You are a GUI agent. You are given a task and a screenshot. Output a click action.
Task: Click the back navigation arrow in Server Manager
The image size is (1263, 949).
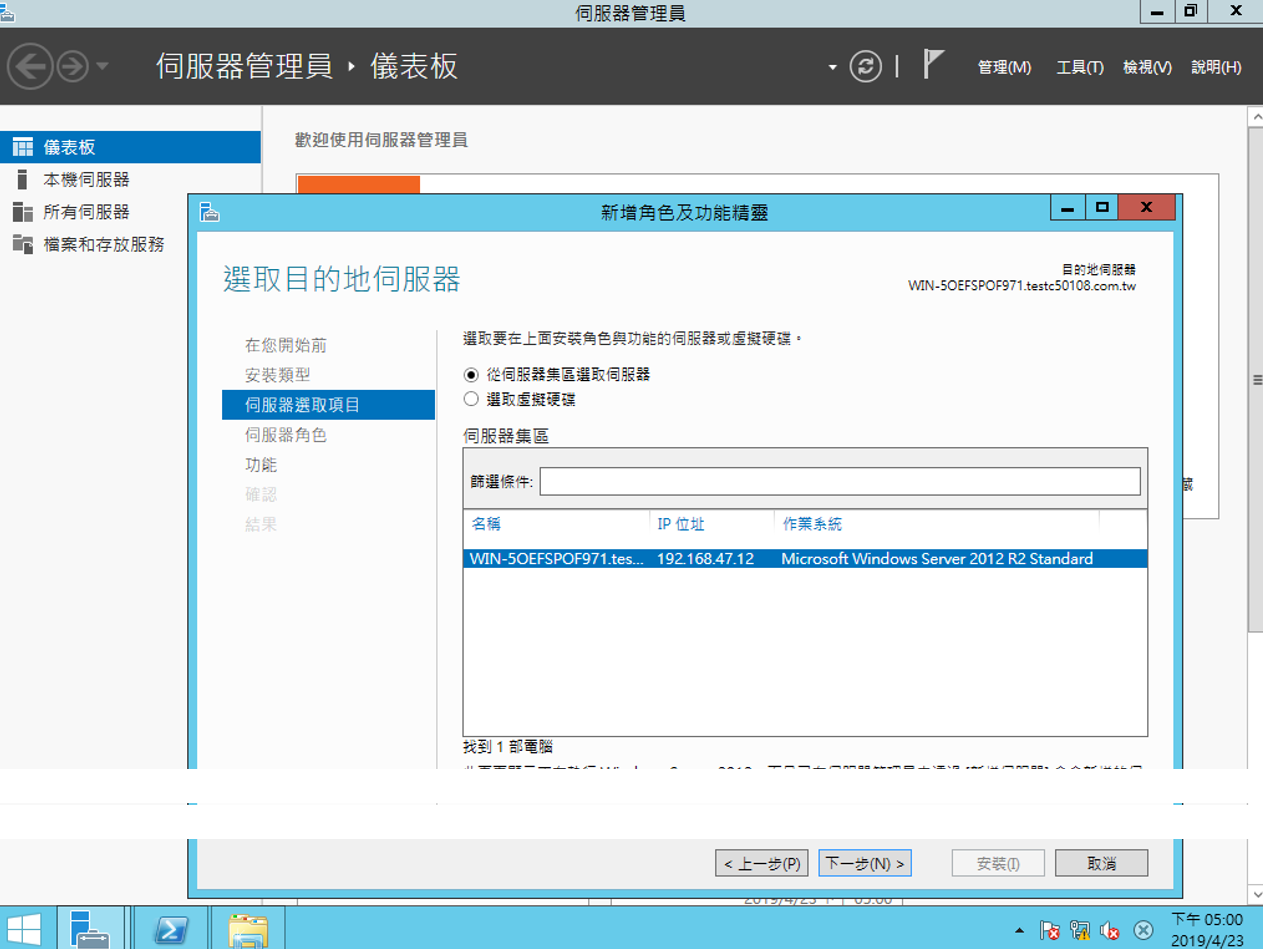coord(30,67)
